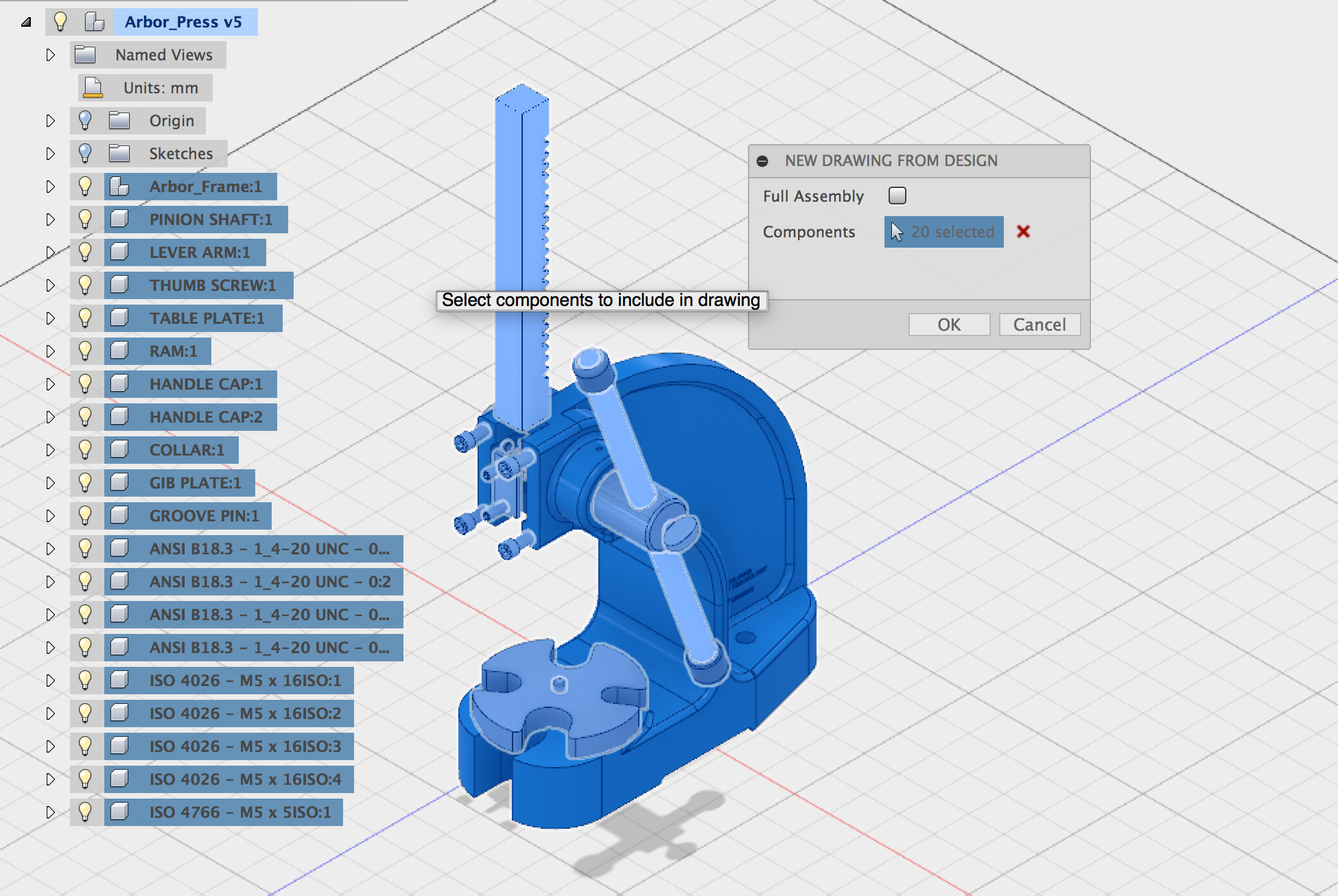Collapse the Arbor_Press v5 root node

point(25,21)
